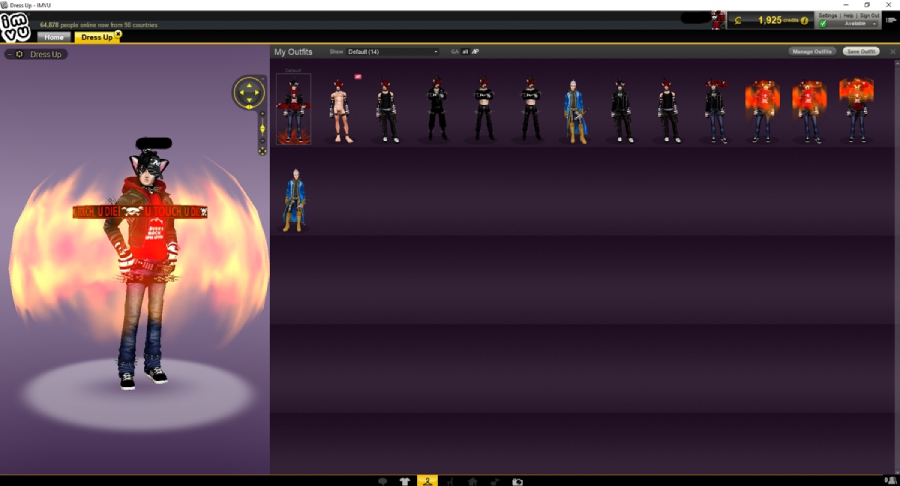
Task: Select the first flaming red outfit thumbnail
Action: tap(762, 110)
